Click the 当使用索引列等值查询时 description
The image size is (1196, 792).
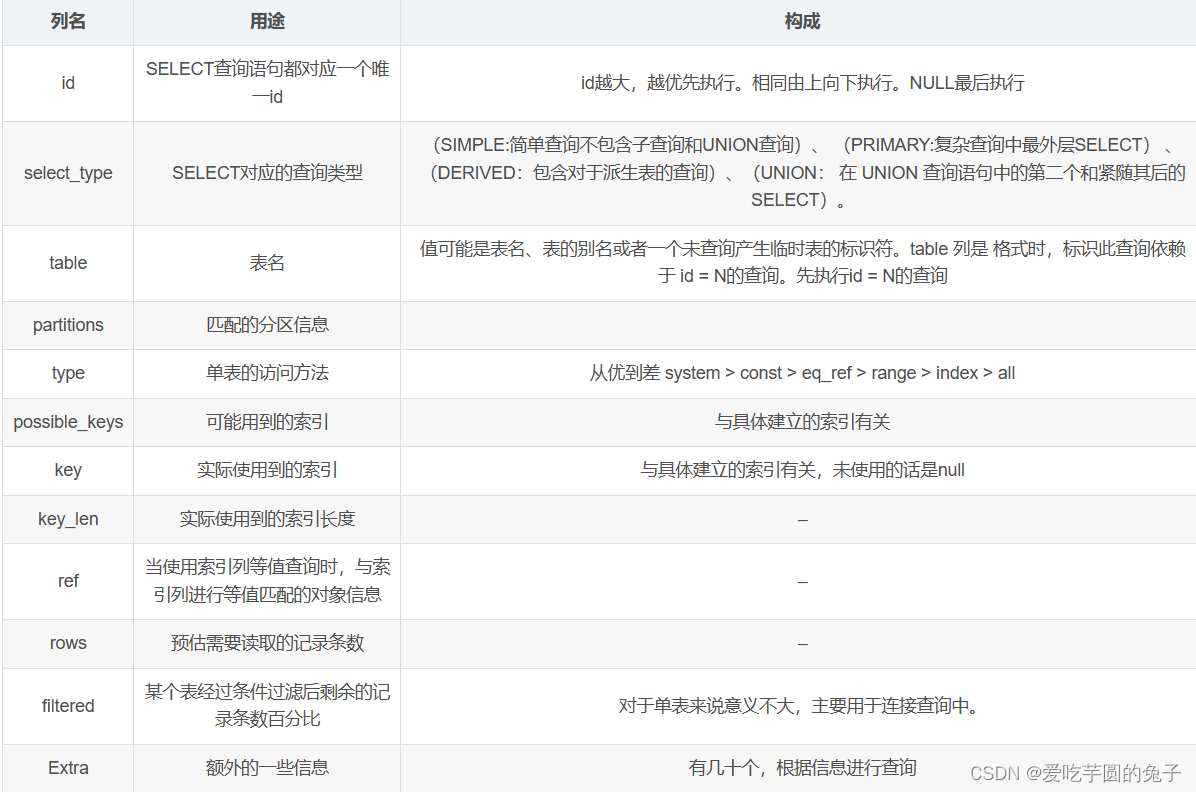(267, 581)
